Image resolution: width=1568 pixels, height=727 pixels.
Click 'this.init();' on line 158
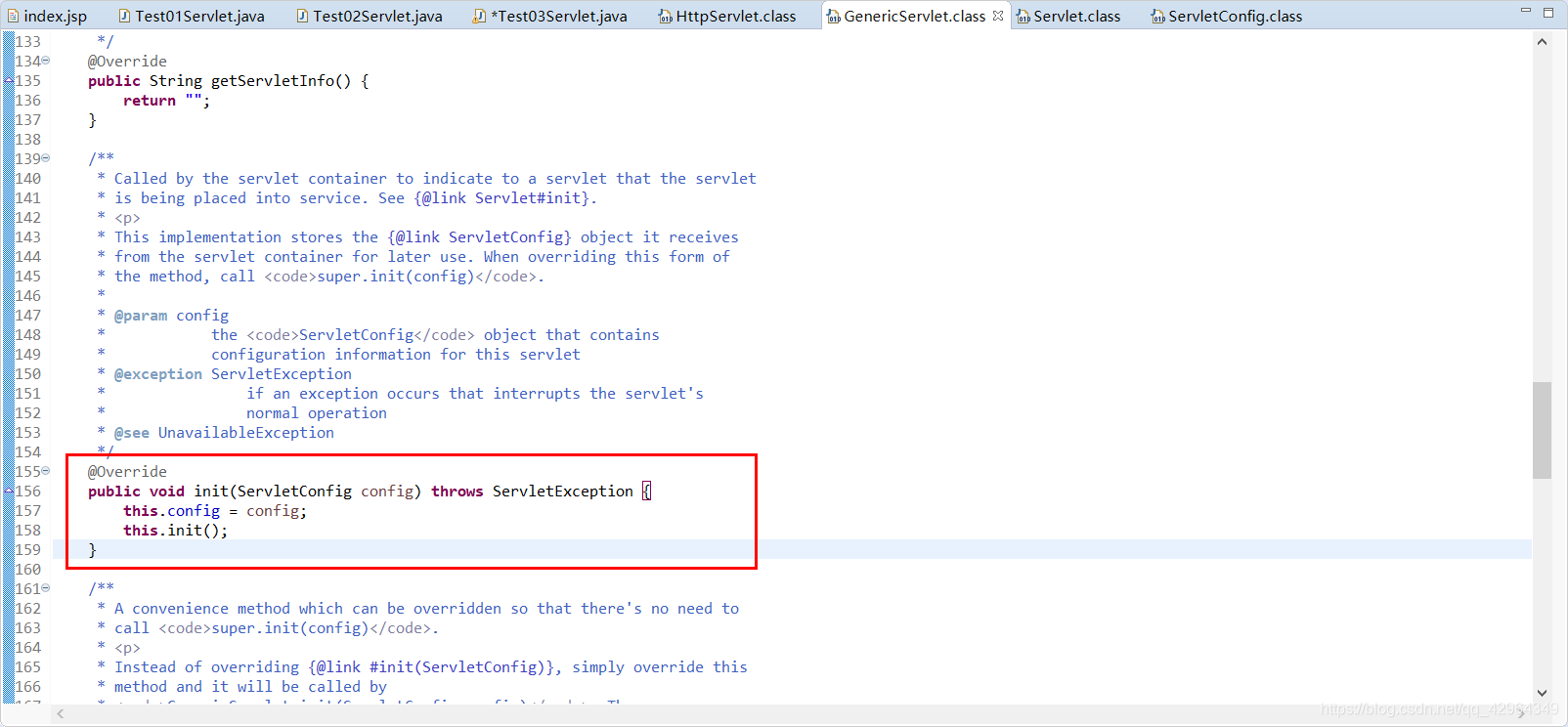click(x=176, y=531)
